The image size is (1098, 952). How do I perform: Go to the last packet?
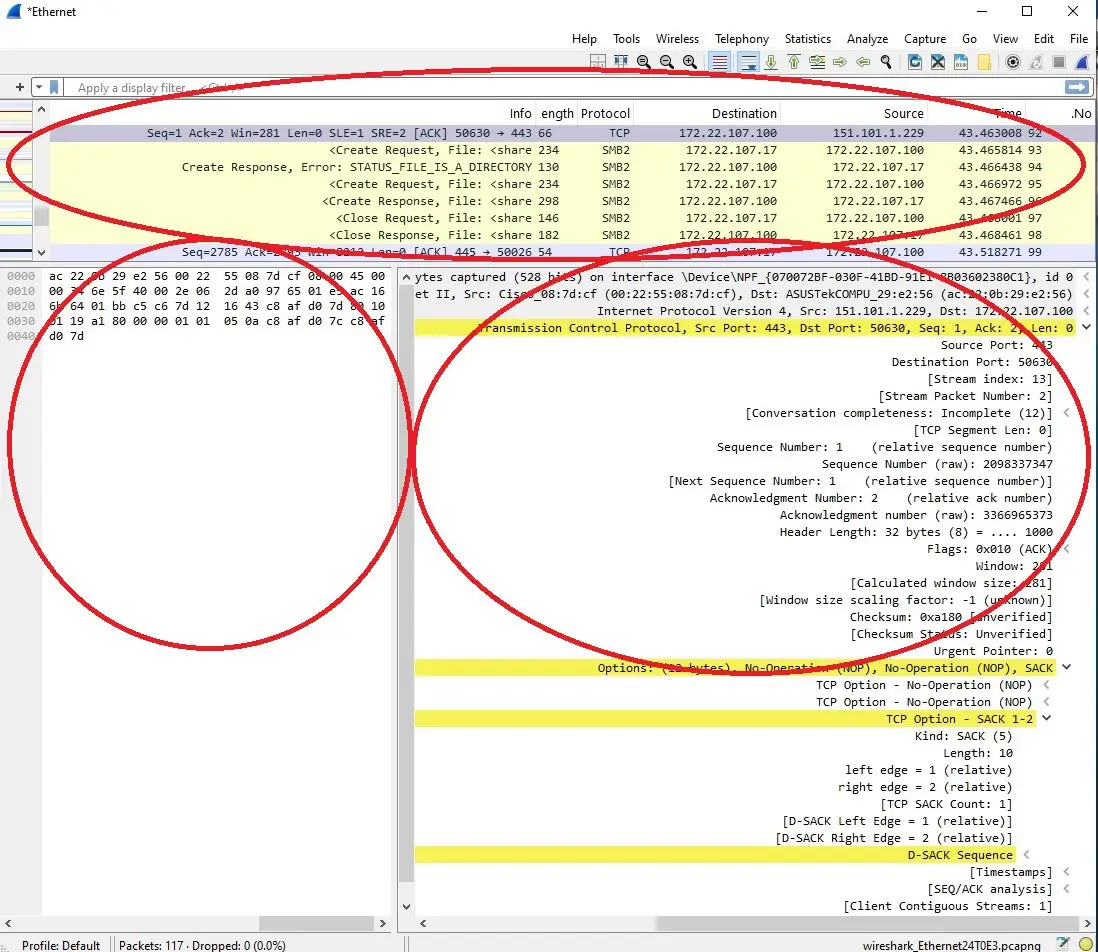point(772,62)
